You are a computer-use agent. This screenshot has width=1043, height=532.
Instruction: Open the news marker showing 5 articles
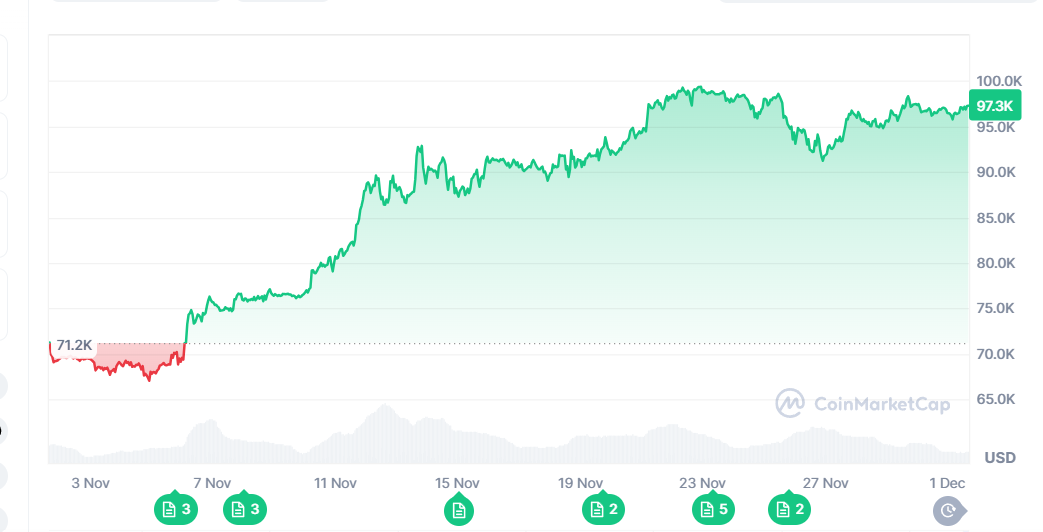713,510
